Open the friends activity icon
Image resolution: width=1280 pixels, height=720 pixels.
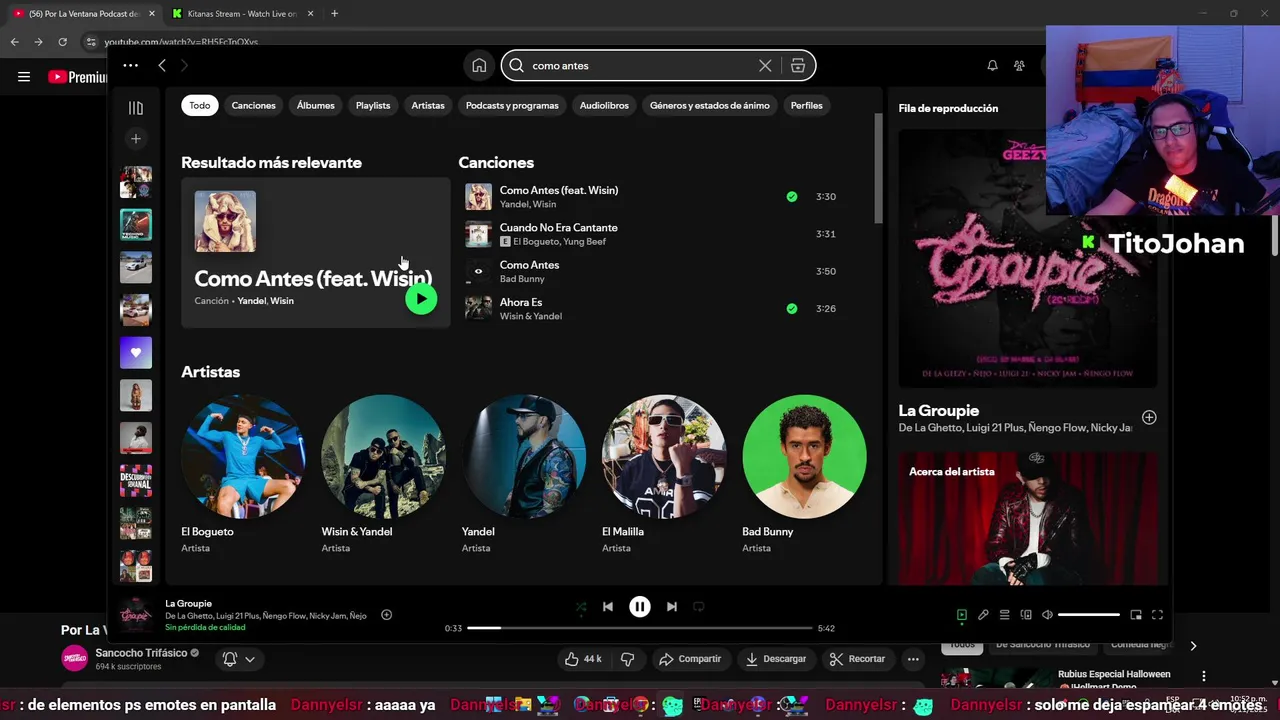(x=1019, y=65)
